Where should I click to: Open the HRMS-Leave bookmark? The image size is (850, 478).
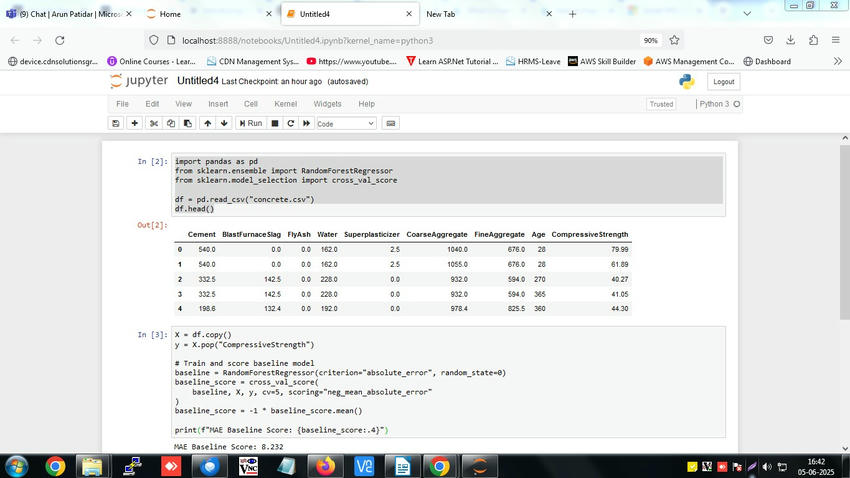(x=533, y=61)
